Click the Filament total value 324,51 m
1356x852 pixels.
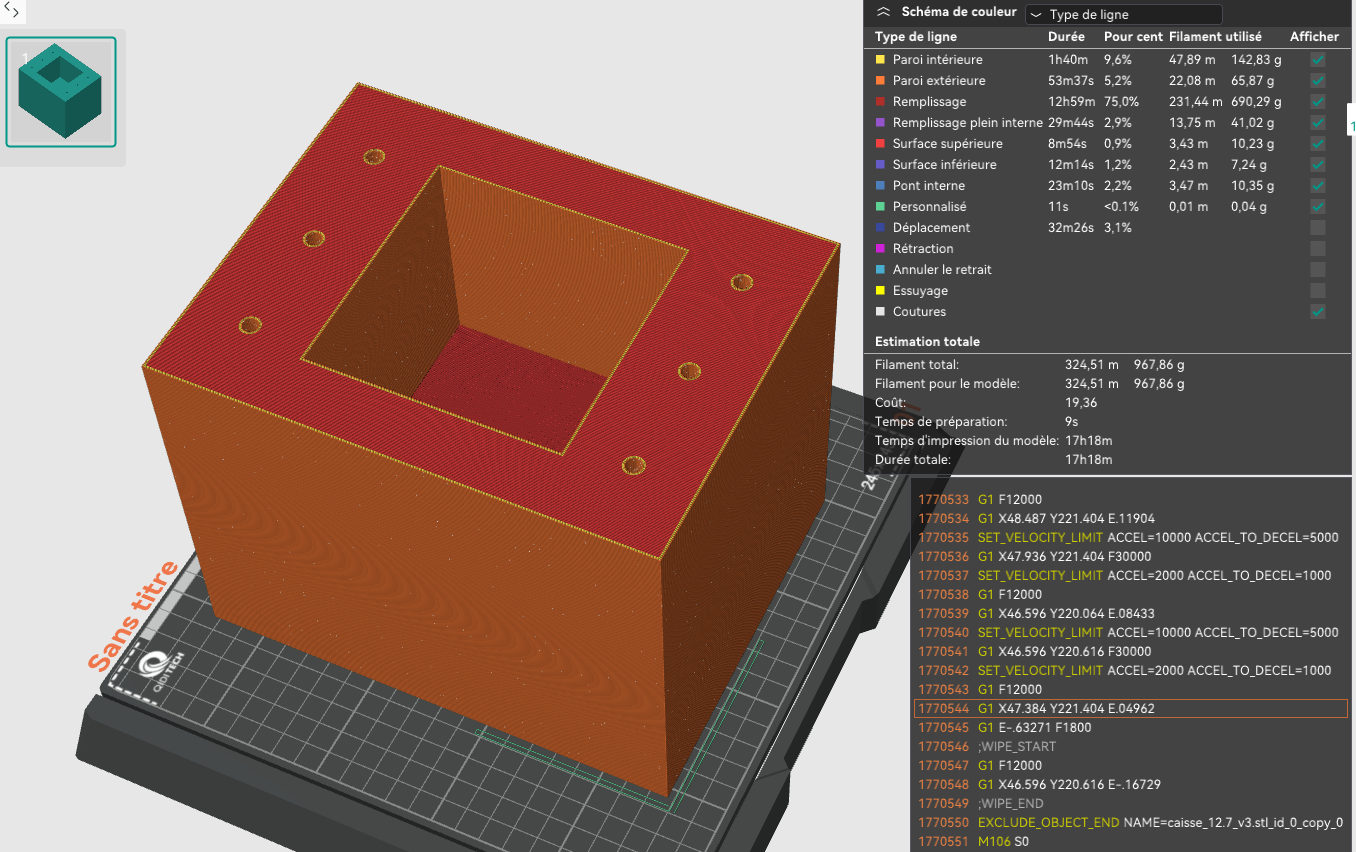point(1091,366)
